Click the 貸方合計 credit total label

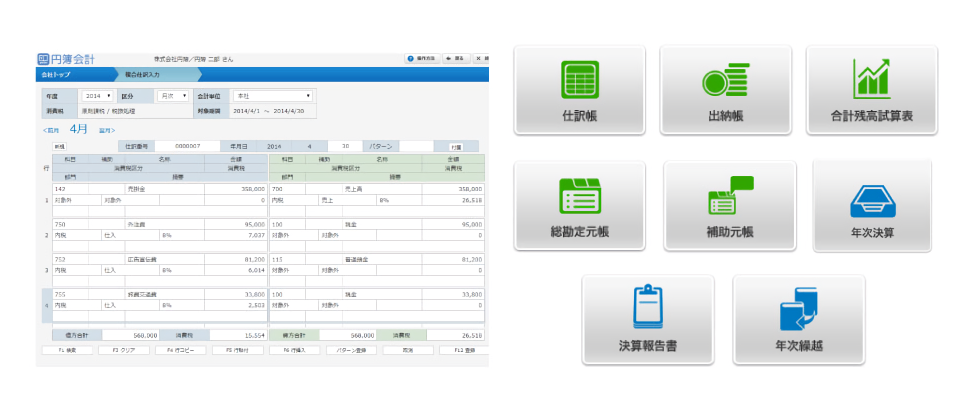point(294,335)
